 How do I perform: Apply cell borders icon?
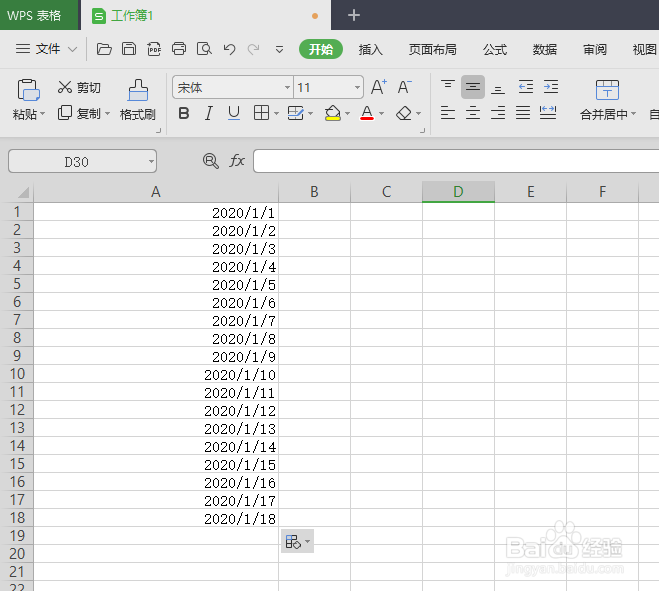pyautogui.click(x=261, y=113)
